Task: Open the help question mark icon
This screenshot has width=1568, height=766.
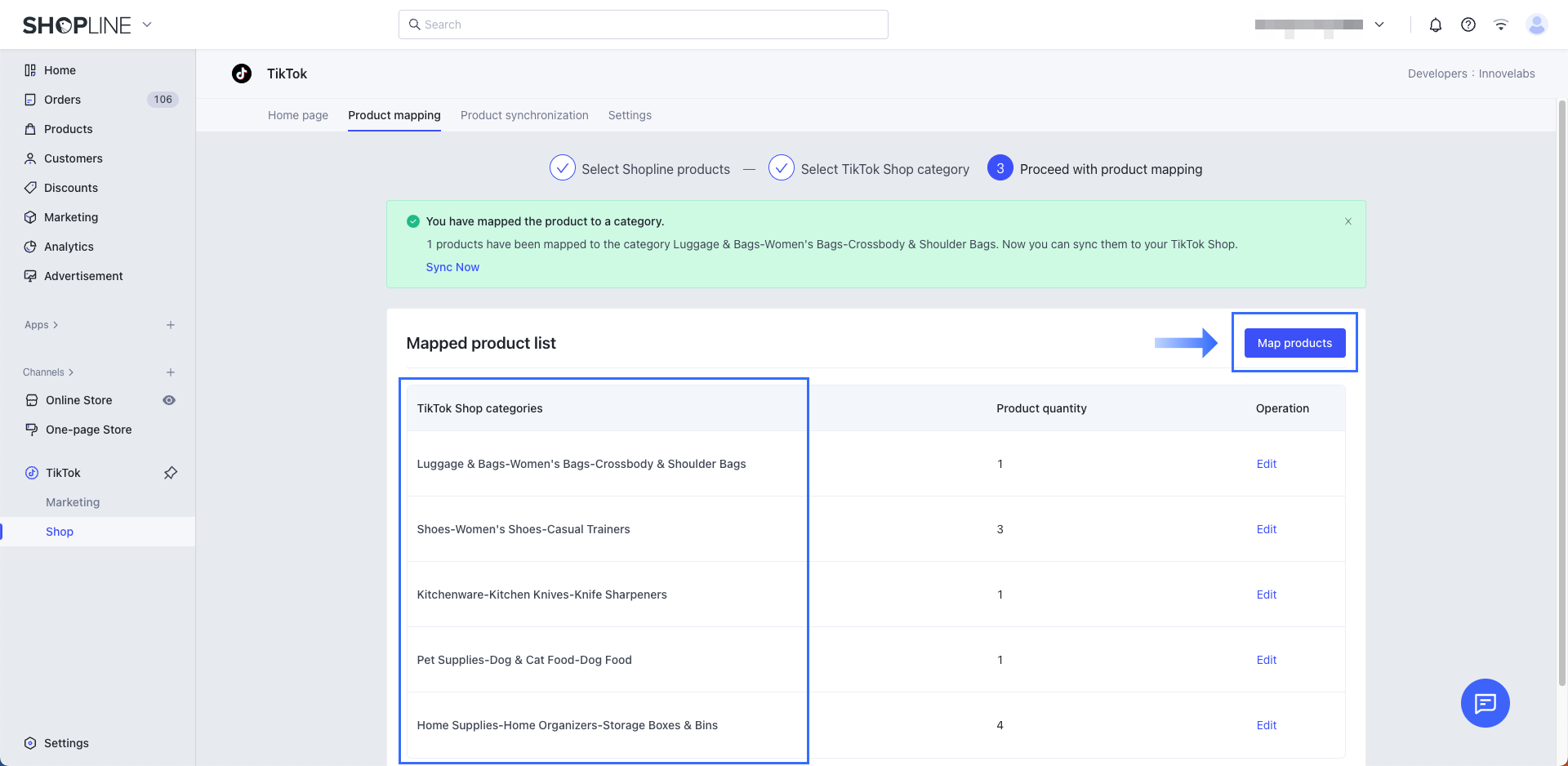Action: [1468, 24]
